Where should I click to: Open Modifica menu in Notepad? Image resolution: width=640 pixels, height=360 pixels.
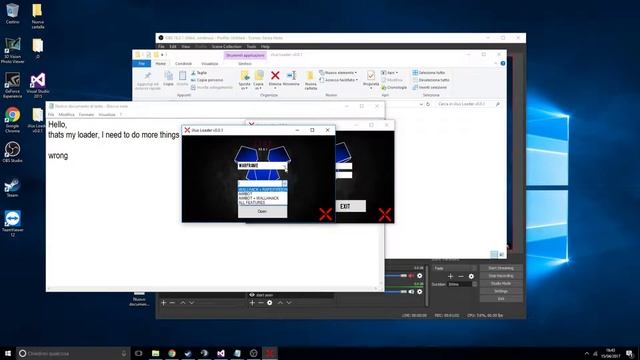click(x=66, y=115)
